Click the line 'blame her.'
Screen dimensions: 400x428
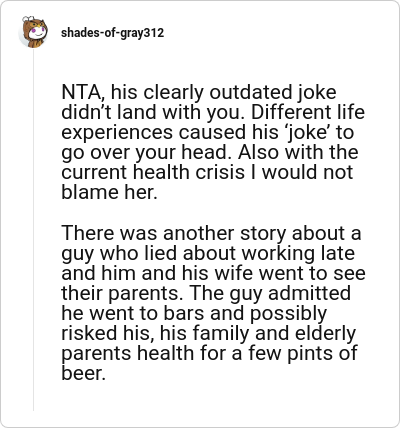point(109,192)
